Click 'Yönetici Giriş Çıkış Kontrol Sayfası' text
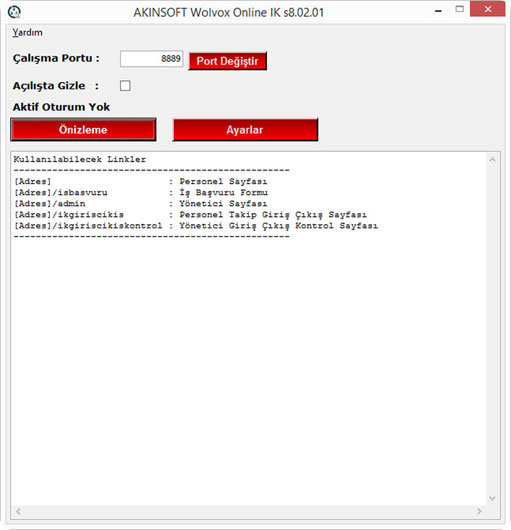Screen dimensions: 511x530 pyautogui.click(x=278, y=226)
